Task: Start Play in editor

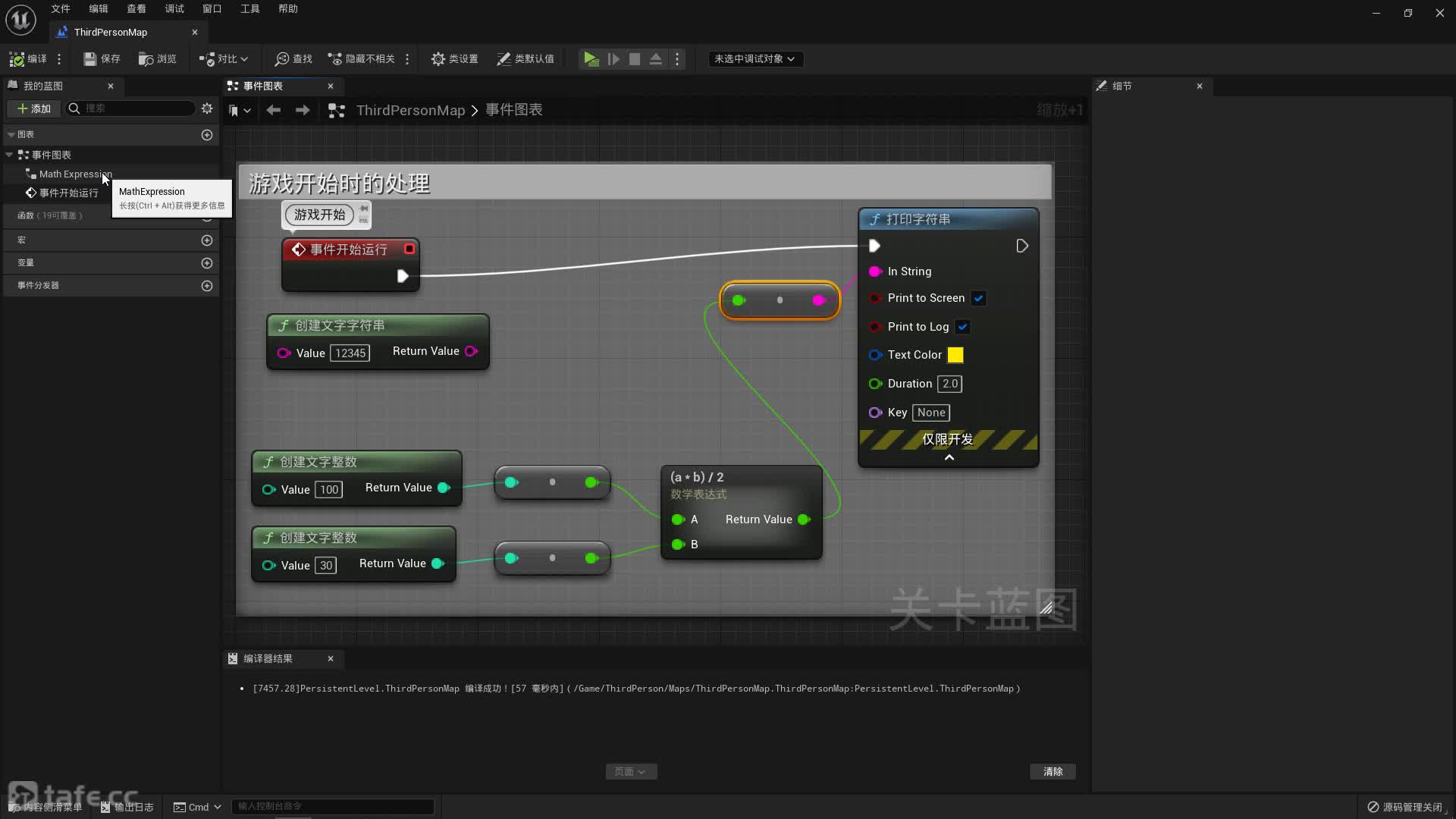Action: click(591, 58)
